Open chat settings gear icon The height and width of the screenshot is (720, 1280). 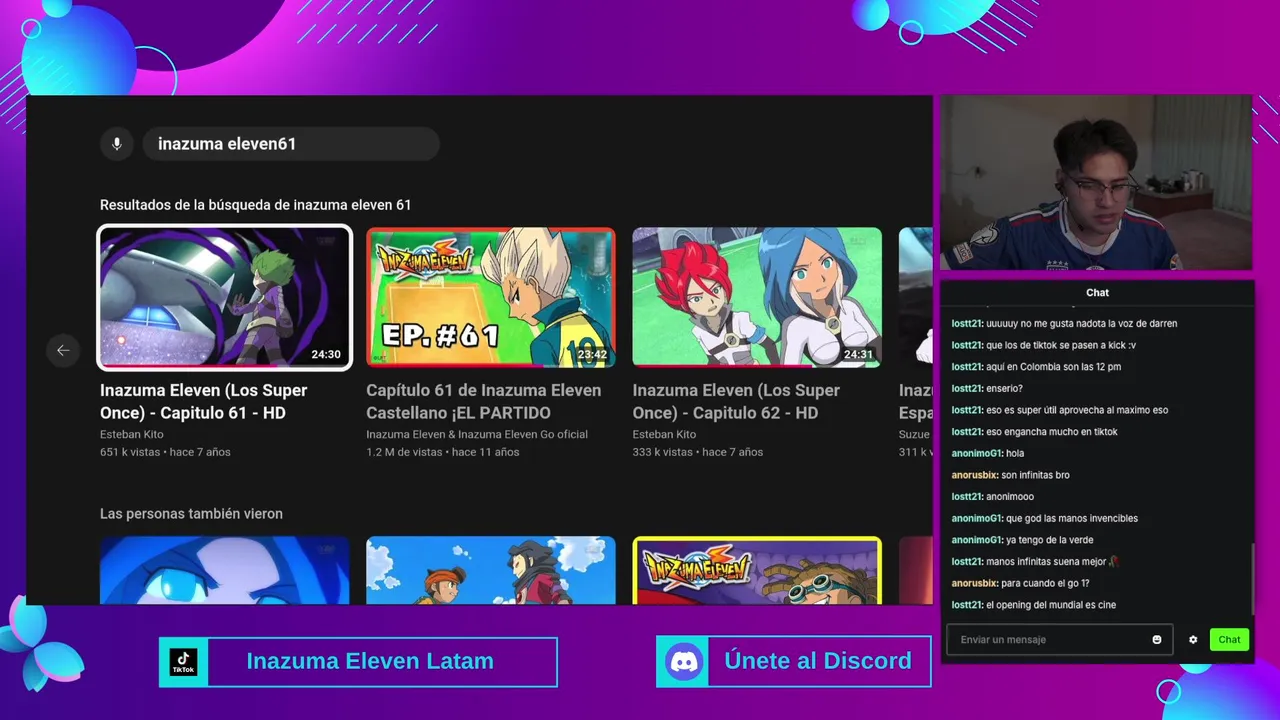pos(1193,640)
